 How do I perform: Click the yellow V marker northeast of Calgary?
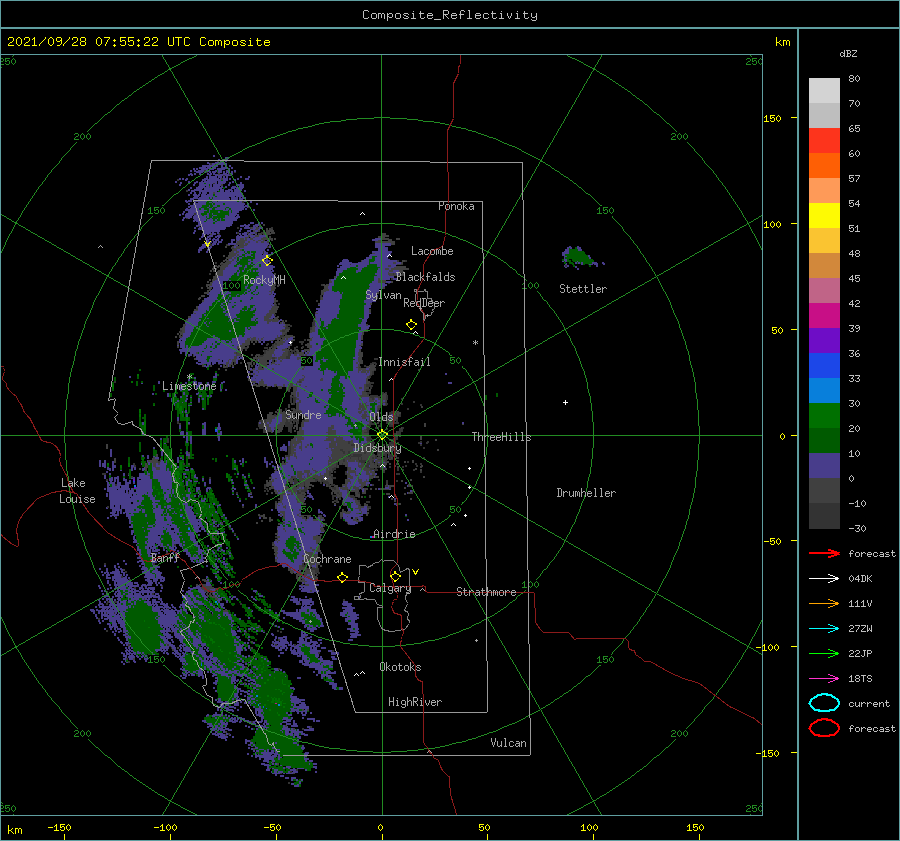(415, 572)
